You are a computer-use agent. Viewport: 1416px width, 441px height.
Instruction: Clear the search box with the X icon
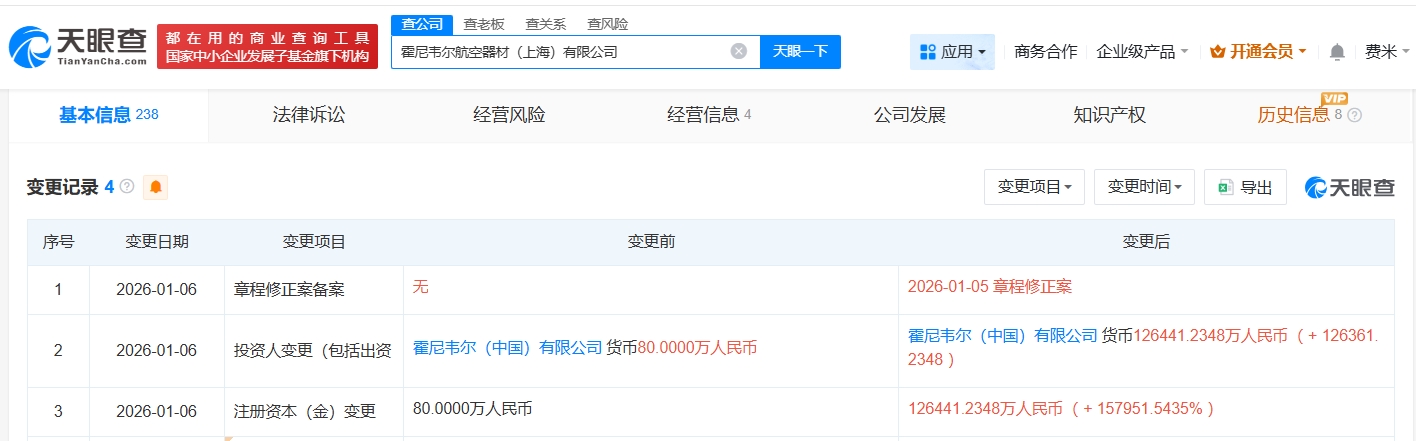738,51
